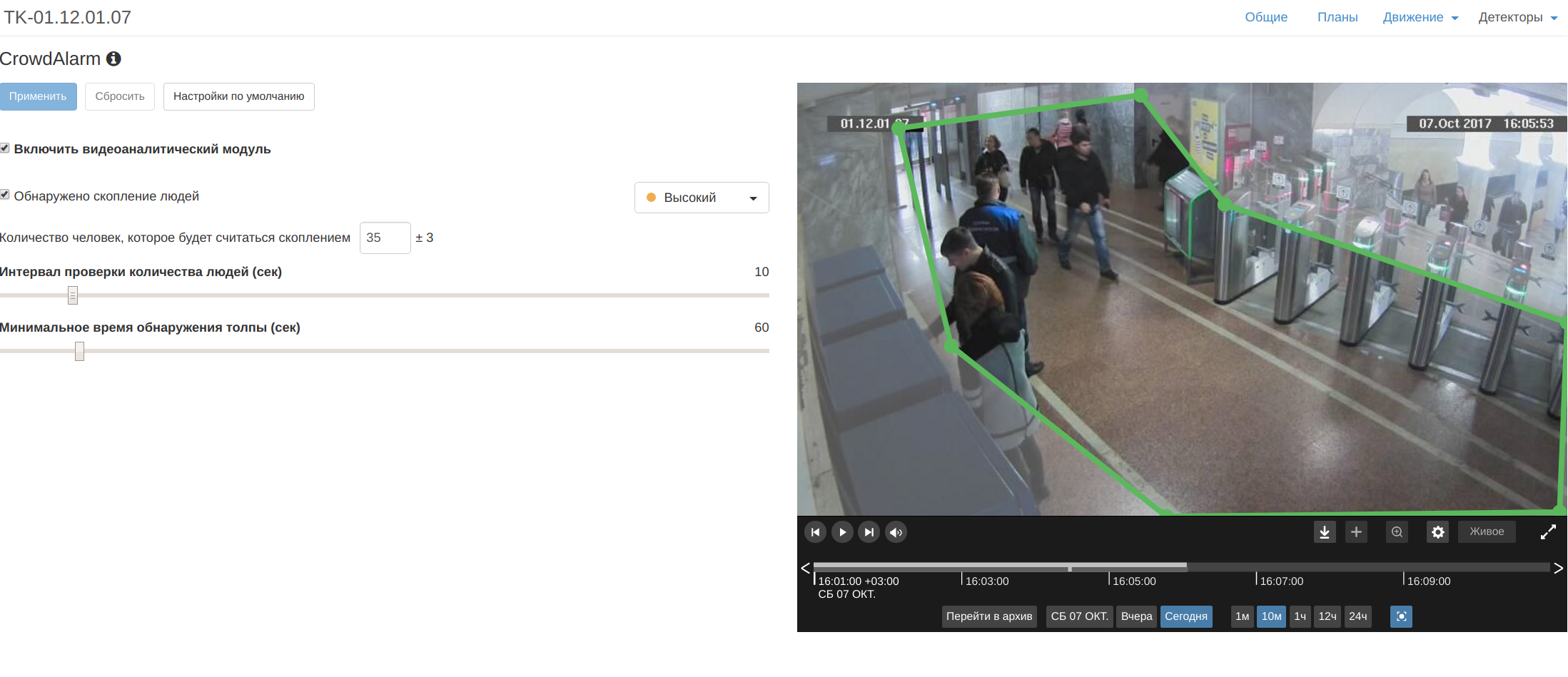The image size is (1568, 677).
Task: Set timeline scale to 24ч
Action: (x=1358, y=616)
